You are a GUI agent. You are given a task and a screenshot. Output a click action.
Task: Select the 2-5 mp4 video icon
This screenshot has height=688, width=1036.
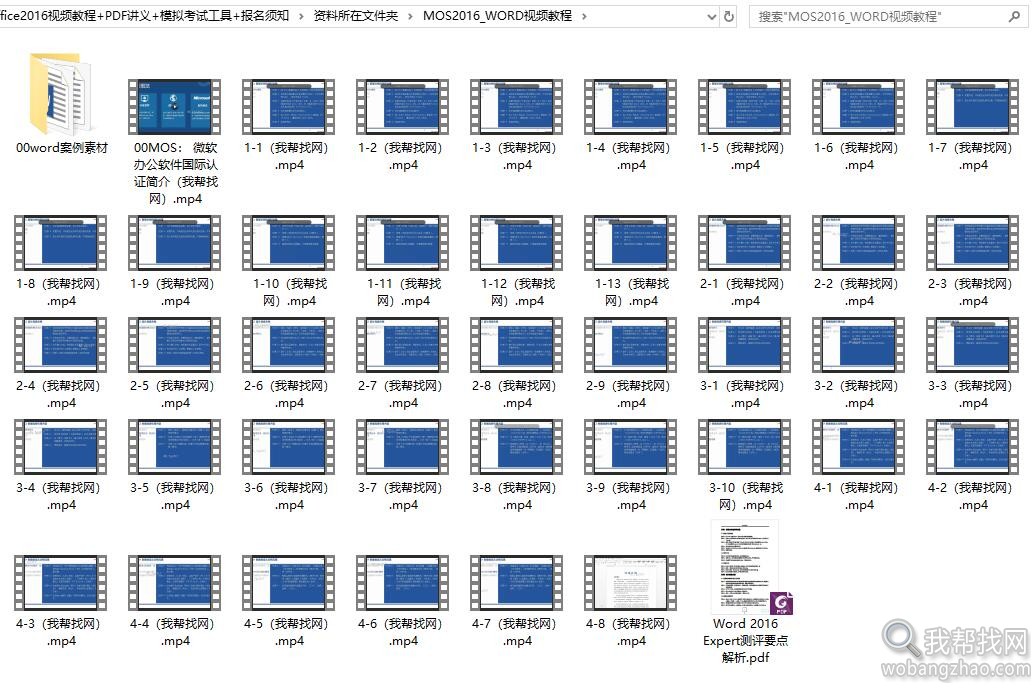175,345
